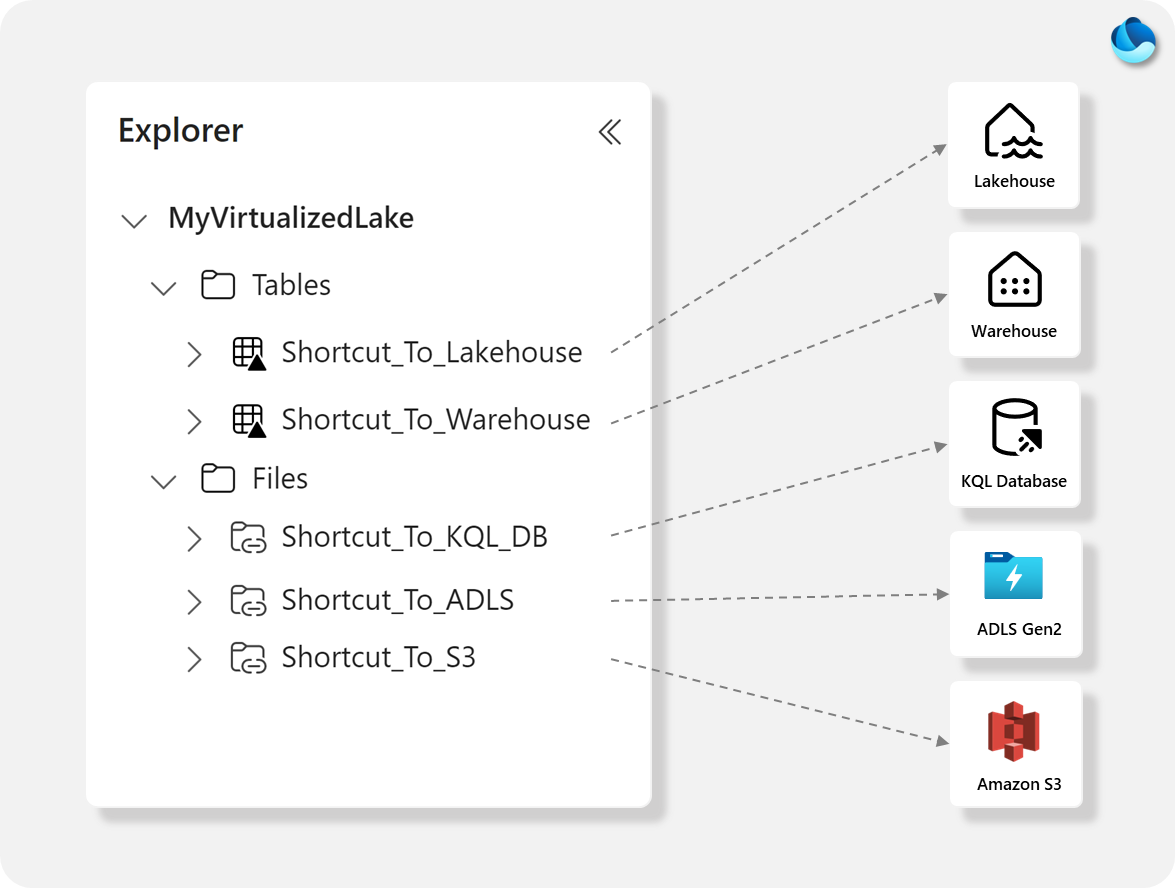Select the KQL Database cylinder icon

[1016, 427]
